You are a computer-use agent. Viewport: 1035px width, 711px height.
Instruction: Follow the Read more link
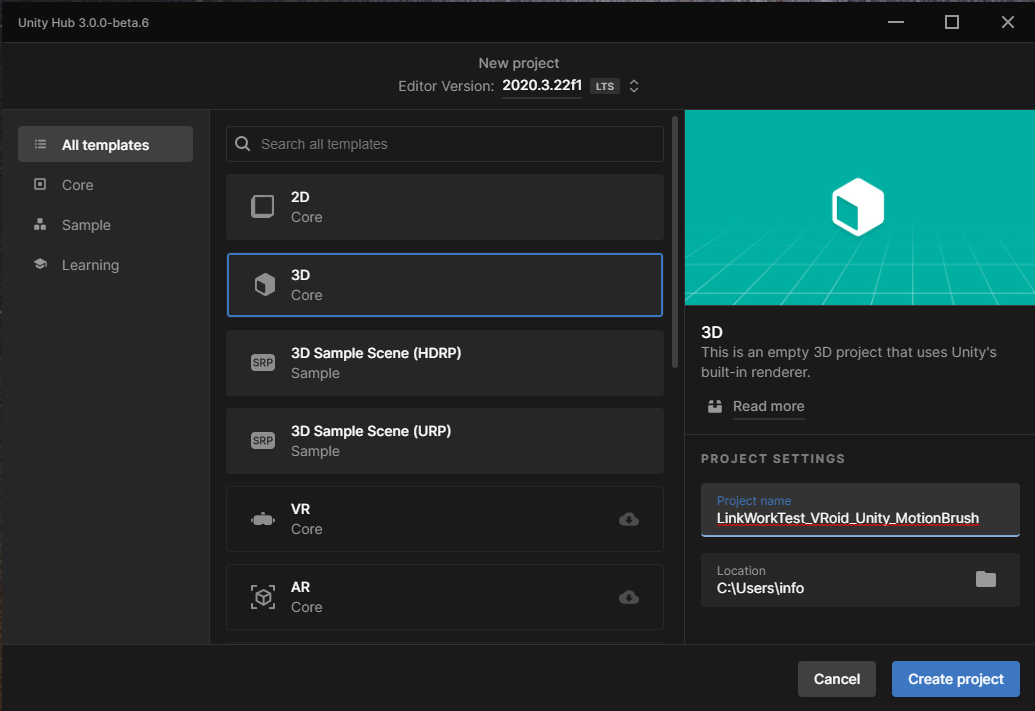[768, 406]
